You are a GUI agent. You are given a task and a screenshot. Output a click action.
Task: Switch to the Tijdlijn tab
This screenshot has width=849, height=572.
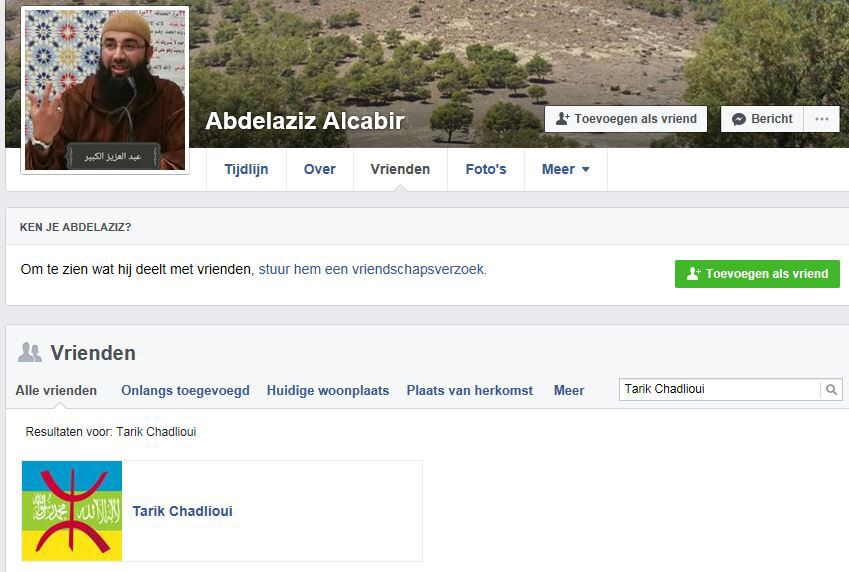[x=246, y=170]
